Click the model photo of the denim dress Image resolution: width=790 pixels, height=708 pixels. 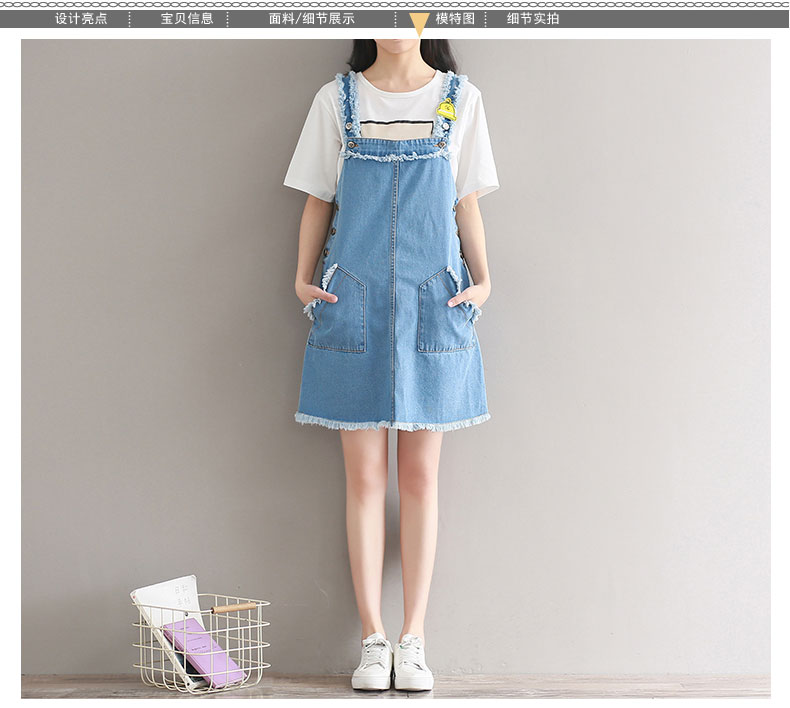pos(396,368)
